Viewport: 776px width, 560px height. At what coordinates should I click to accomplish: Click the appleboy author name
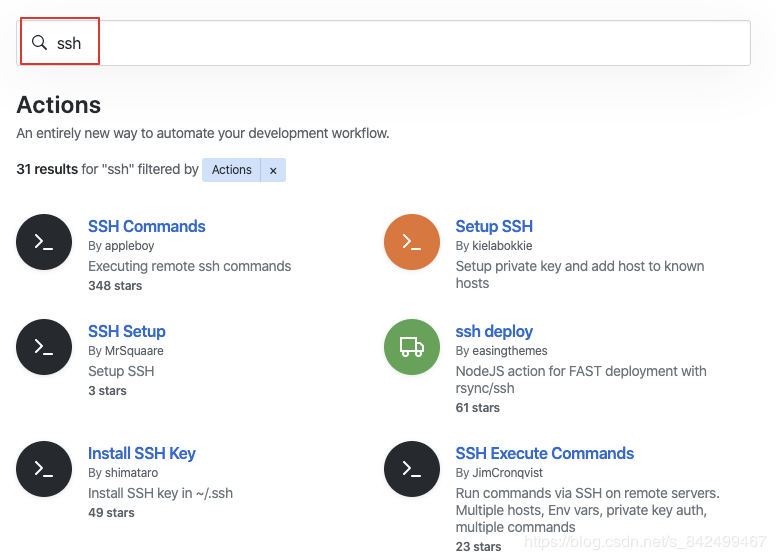tap(129, 246)
